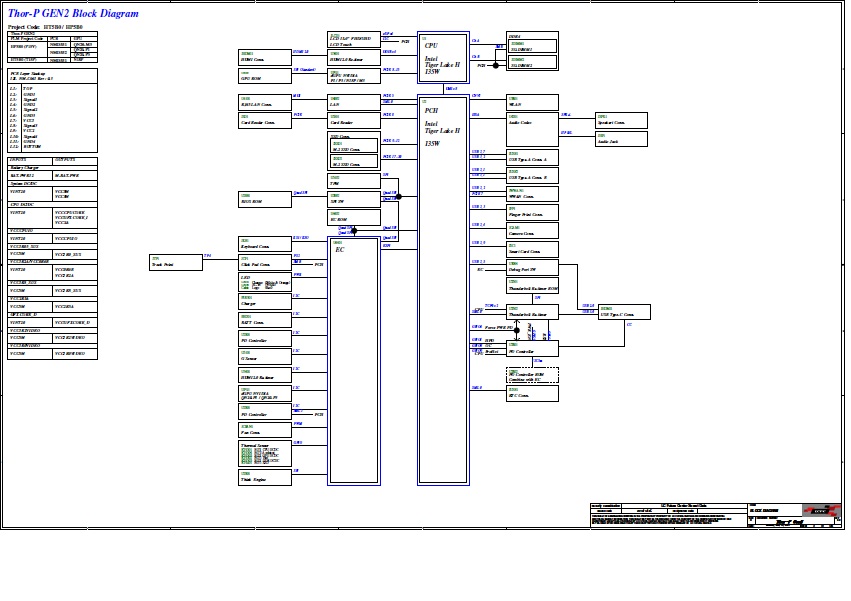
Task: Select the SPI SW block
Action: tap(354, 199)
